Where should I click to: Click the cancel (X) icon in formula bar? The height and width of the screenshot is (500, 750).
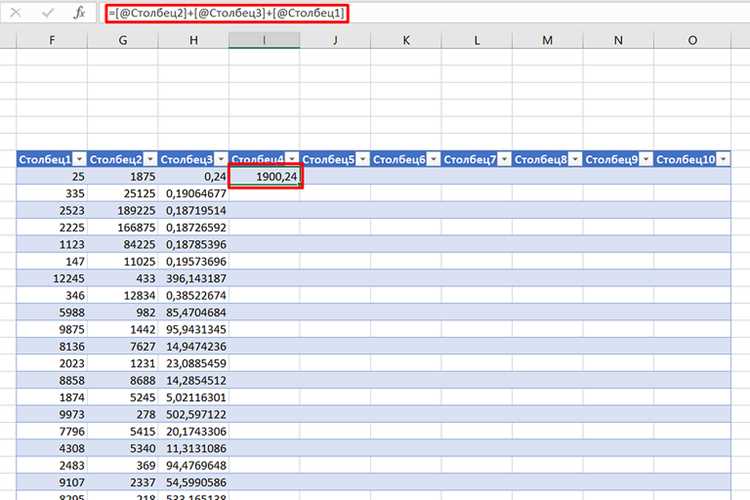(15, 13)
